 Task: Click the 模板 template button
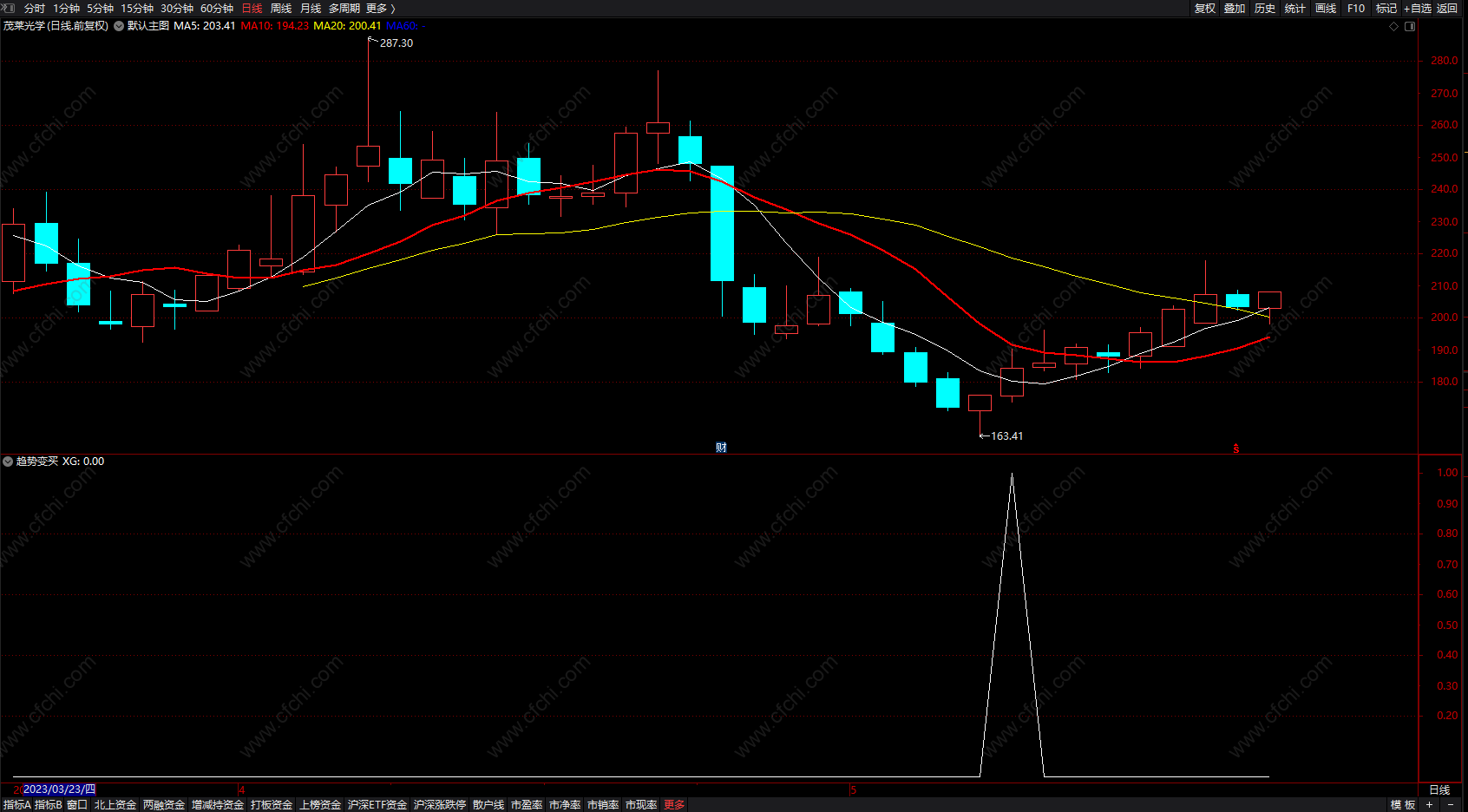point(1403,805)
